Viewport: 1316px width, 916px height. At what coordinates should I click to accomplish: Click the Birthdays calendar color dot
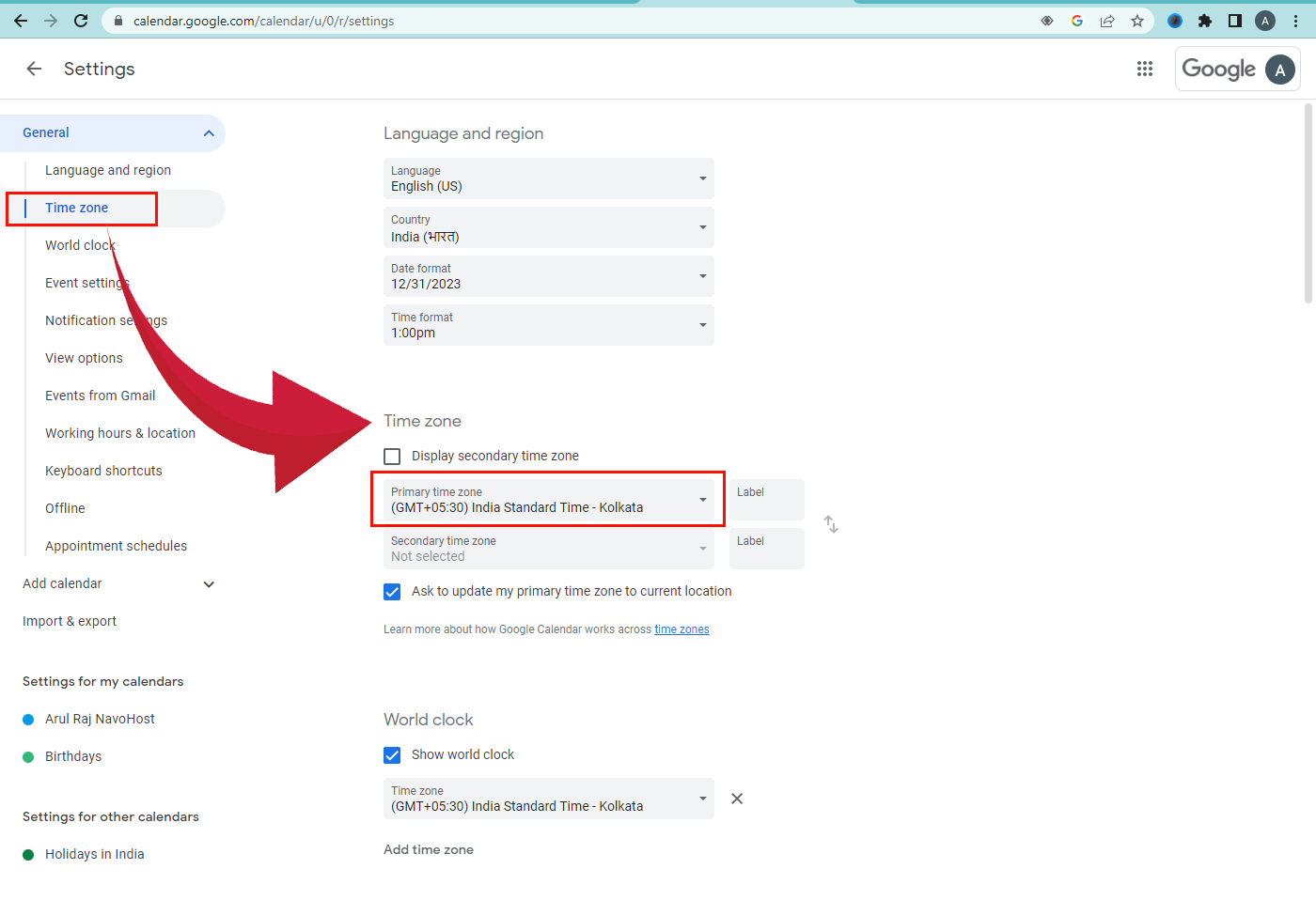pyautogui.click(x=28, y=755)
